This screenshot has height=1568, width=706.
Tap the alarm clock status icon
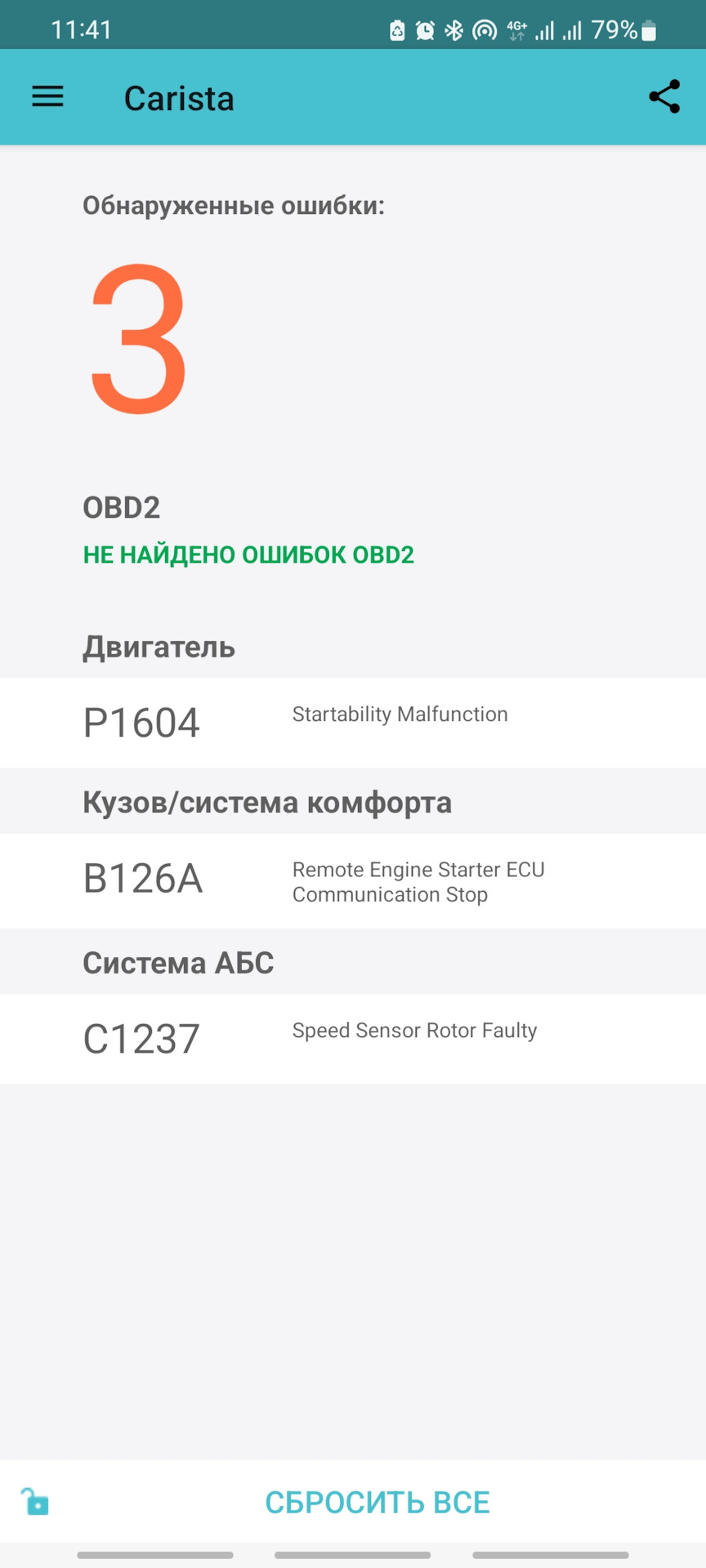425,31
